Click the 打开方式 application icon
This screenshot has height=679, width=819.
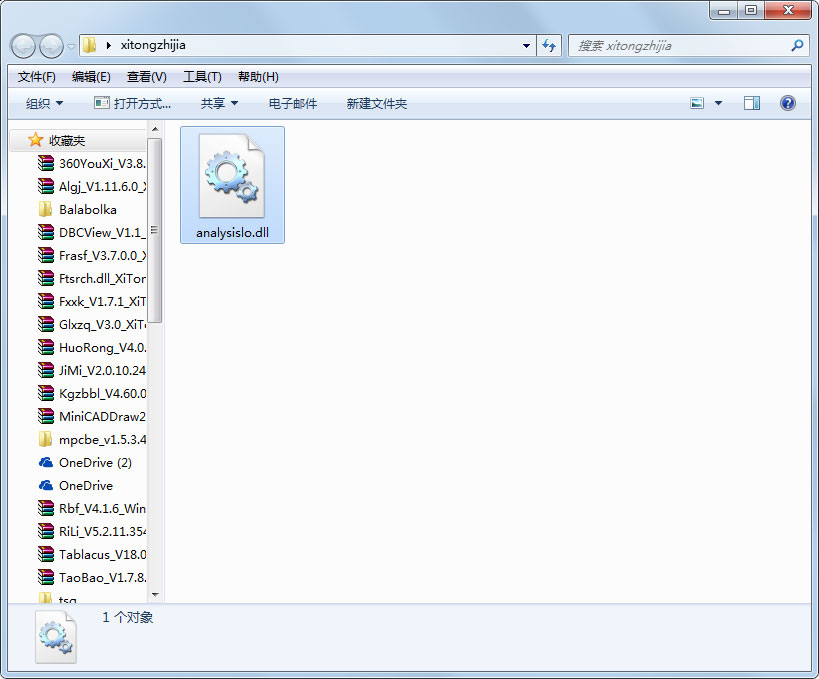[102, 103]
